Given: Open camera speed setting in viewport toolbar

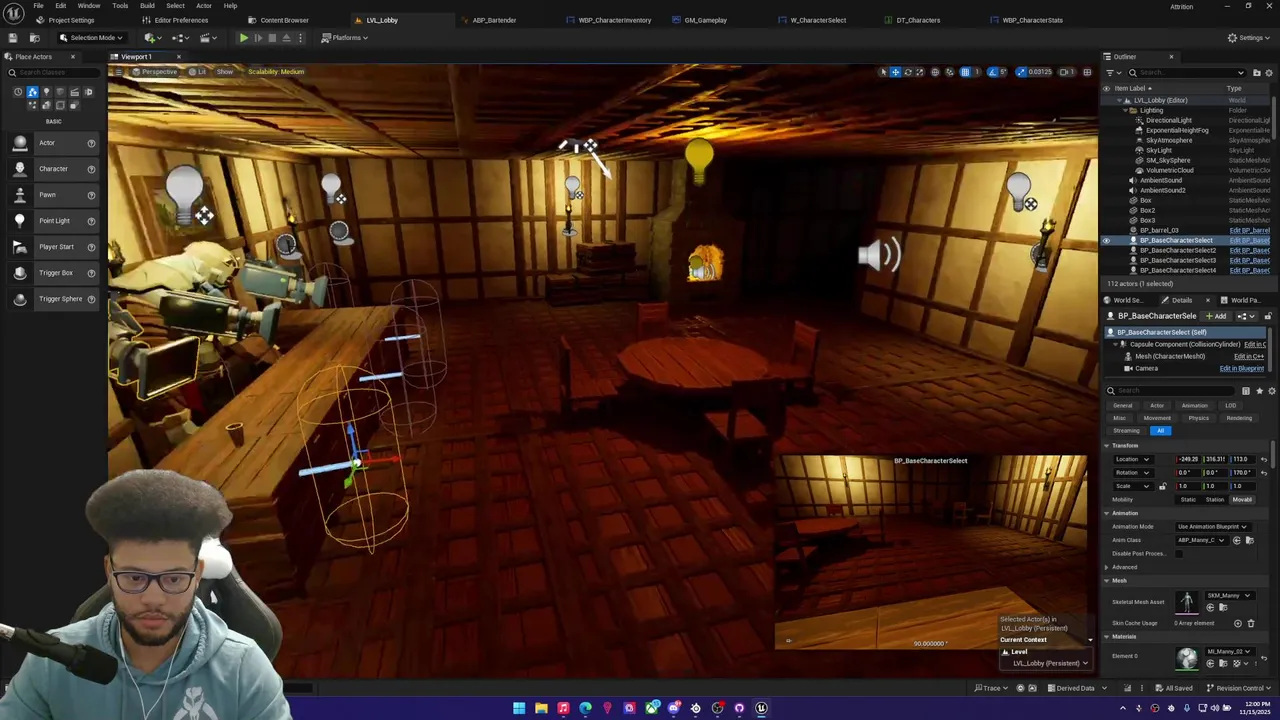Looking at the screenshot, I should click(x=1067, y=72).
